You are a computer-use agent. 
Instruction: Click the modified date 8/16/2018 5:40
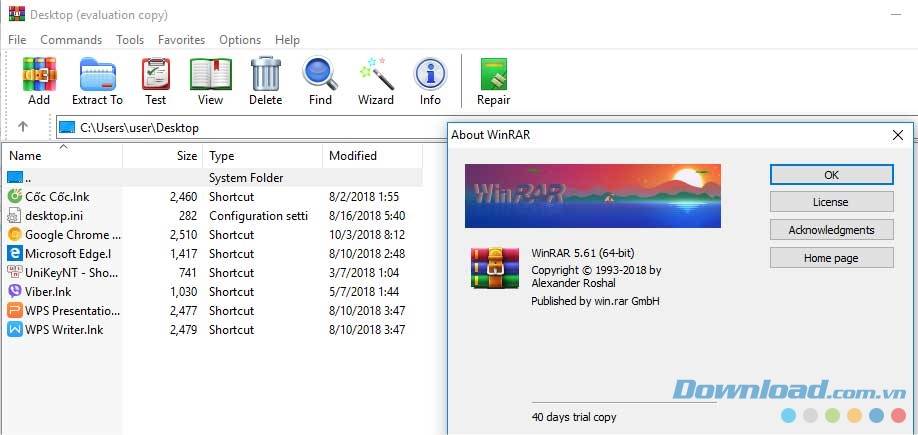point(366,215)
